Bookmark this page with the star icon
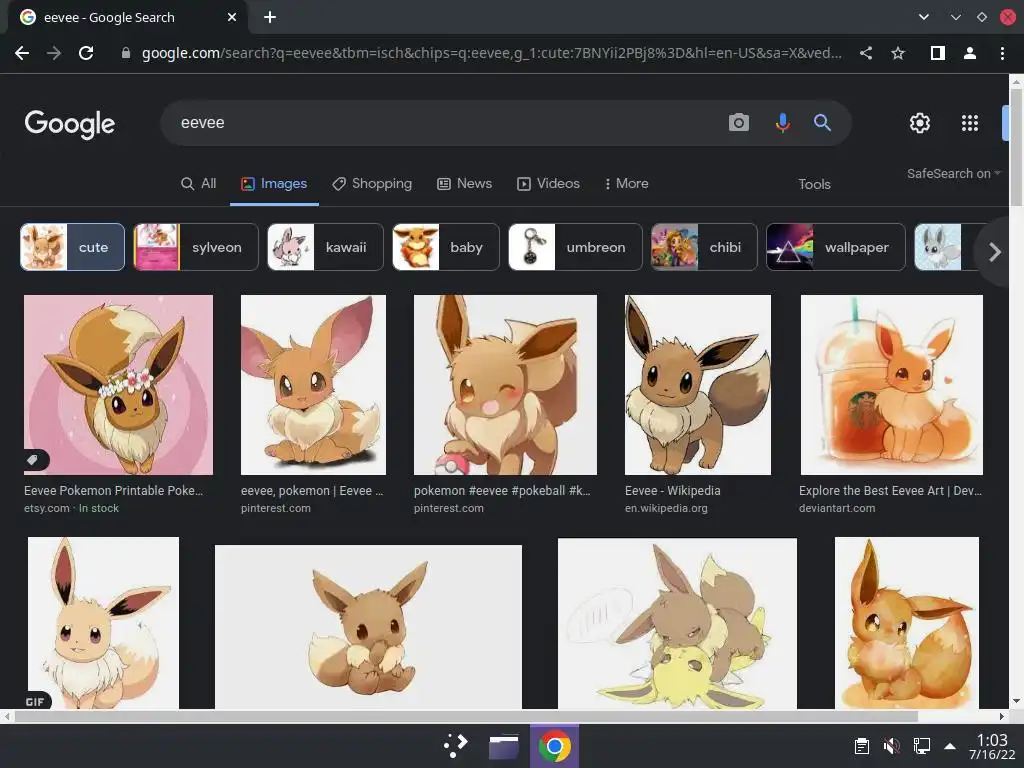The height and width of the screenshot is (768, 1024). (x=898, y=53)
